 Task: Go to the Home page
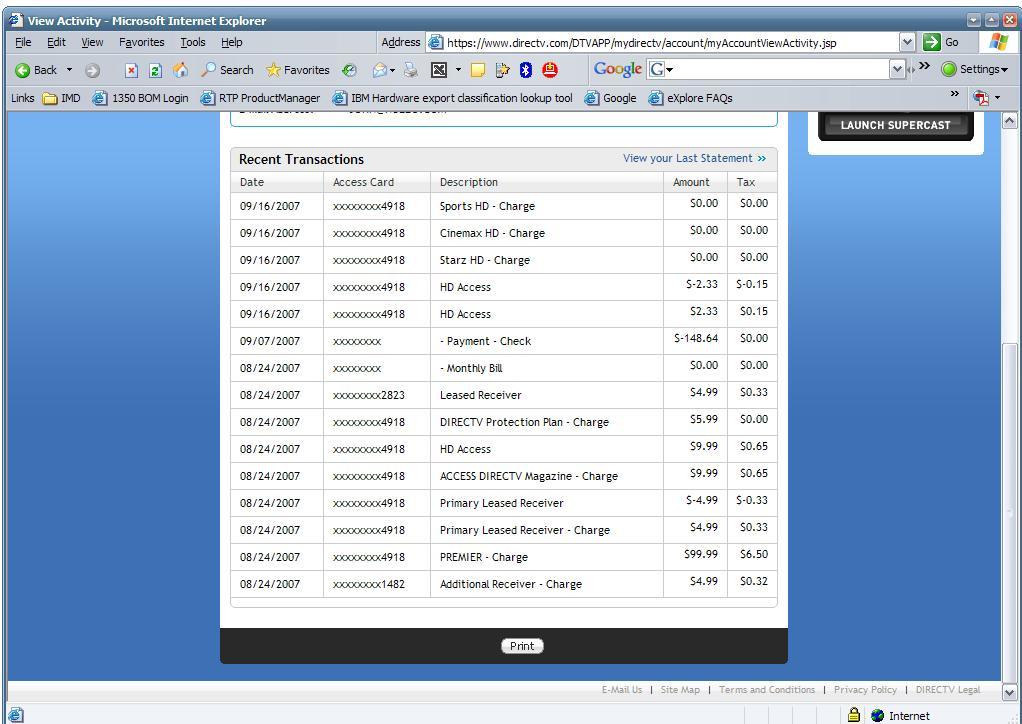(181, 70)
